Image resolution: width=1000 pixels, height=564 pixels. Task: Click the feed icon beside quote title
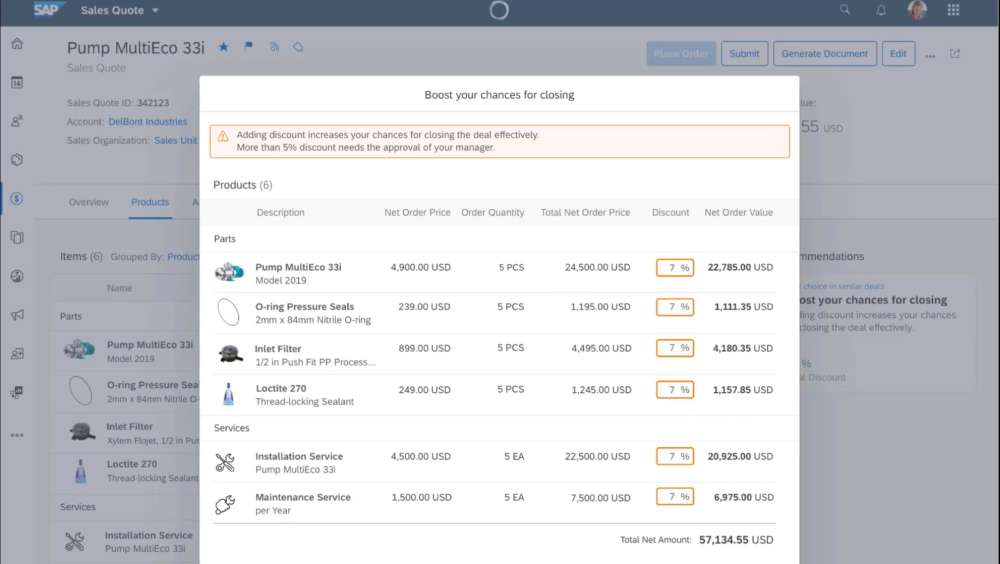coord(274,47)
